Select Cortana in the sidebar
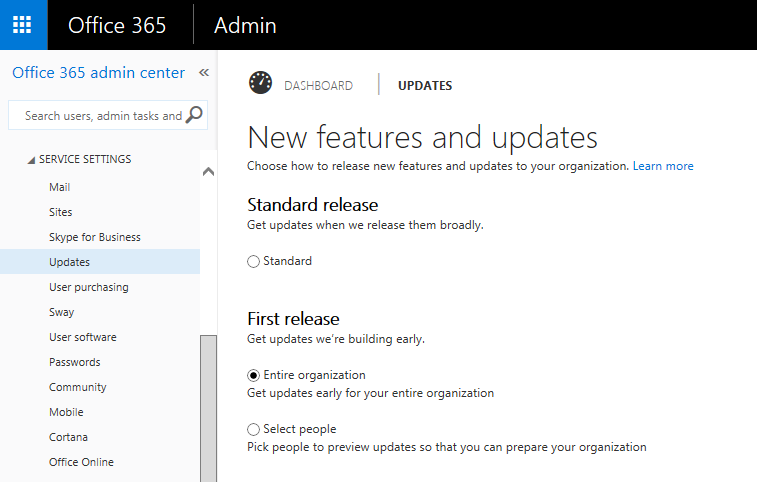Screen dimensions: 757x482 click(68, 437)
